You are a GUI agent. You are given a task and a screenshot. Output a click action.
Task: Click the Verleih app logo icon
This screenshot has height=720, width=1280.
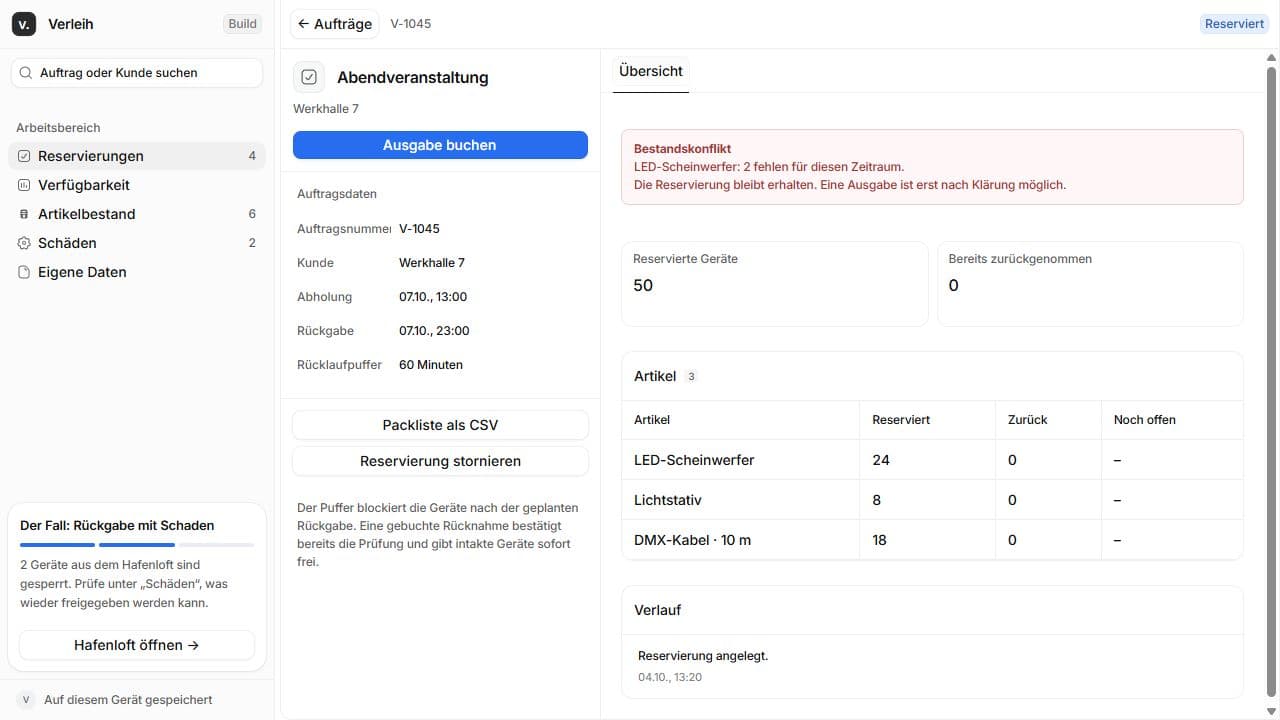tap(24, 24)
